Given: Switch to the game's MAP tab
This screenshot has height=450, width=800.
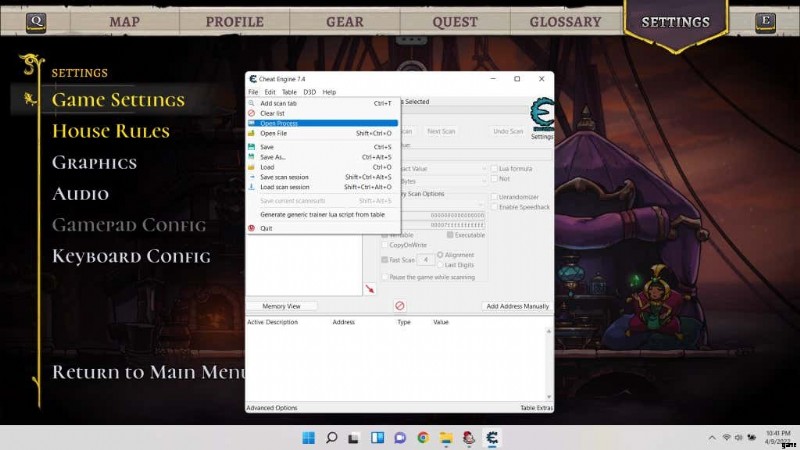Looking at the screenshot, I should 124,22.
